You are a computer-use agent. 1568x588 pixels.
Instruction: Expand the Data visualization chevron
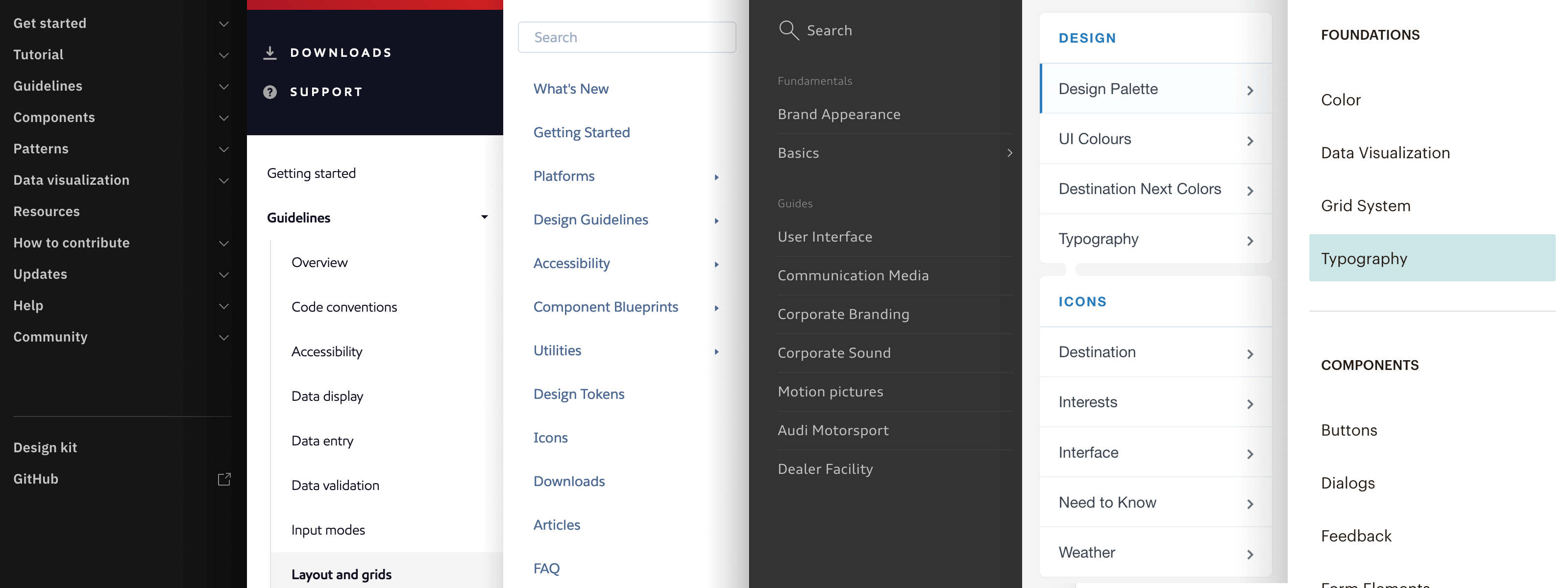coord(223,181)
